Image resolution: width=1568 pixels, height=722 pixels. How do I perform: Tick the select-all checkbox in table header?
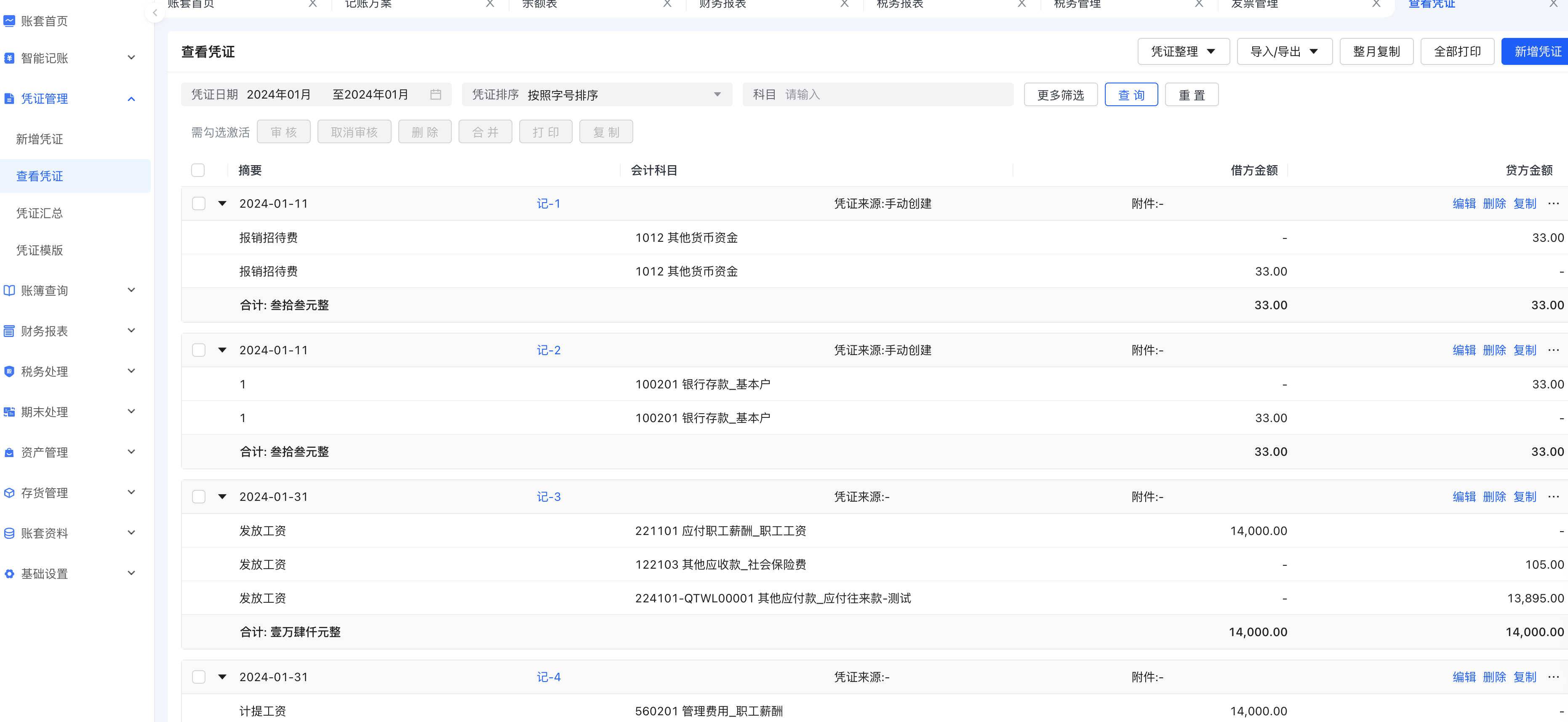click(x=198, y=170)
